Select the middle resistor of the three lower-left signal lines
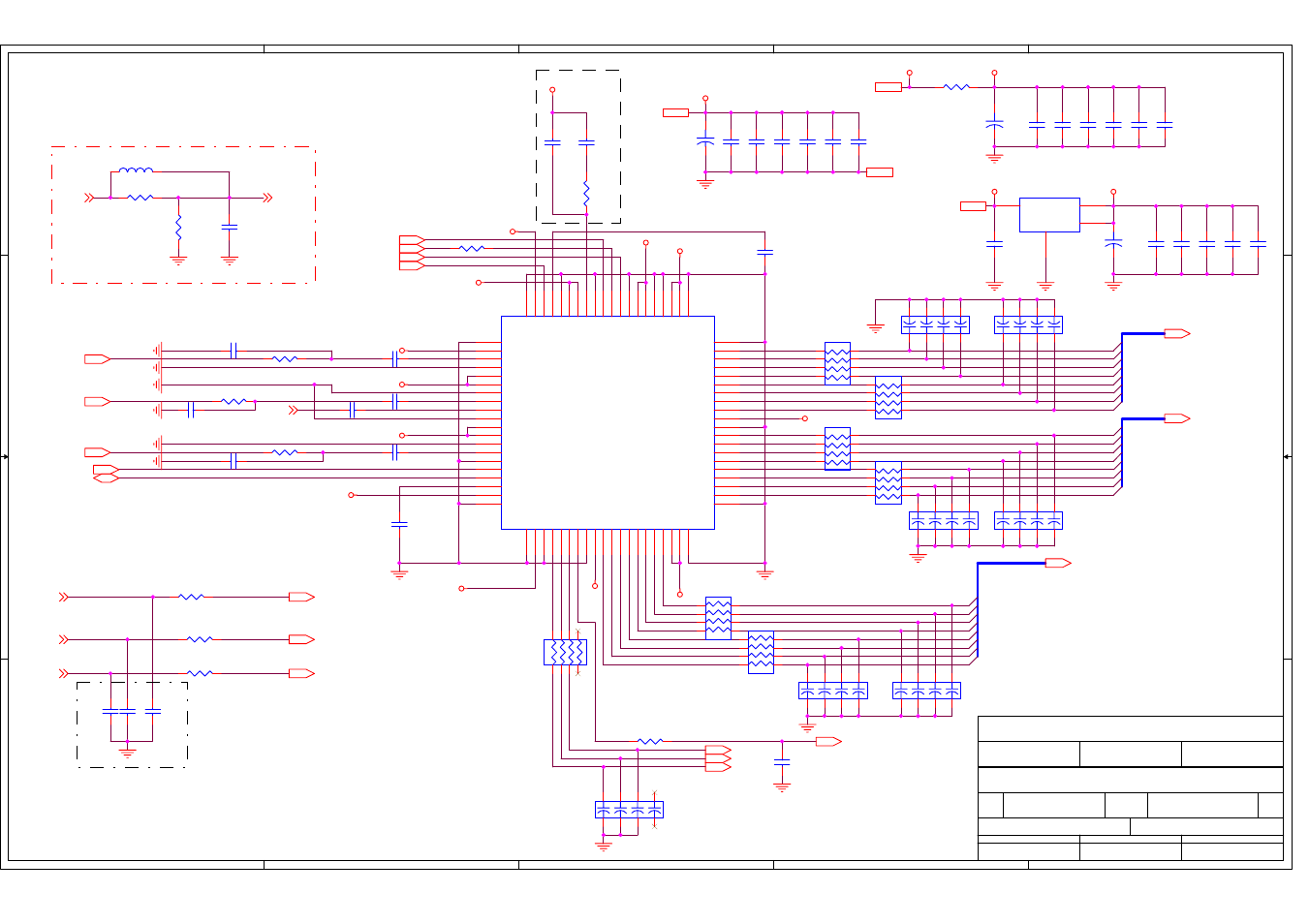This screenshot has height=924, width=1309. (200, 640)
